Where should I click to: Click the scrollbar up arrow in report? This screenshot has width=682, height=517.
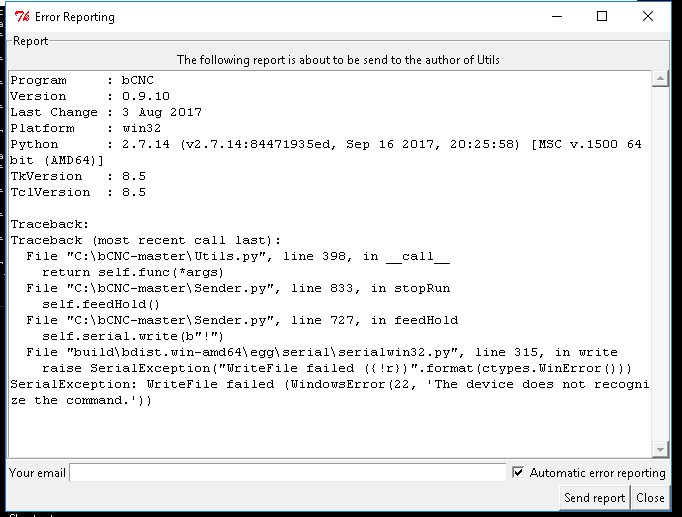tap(660, 79)
